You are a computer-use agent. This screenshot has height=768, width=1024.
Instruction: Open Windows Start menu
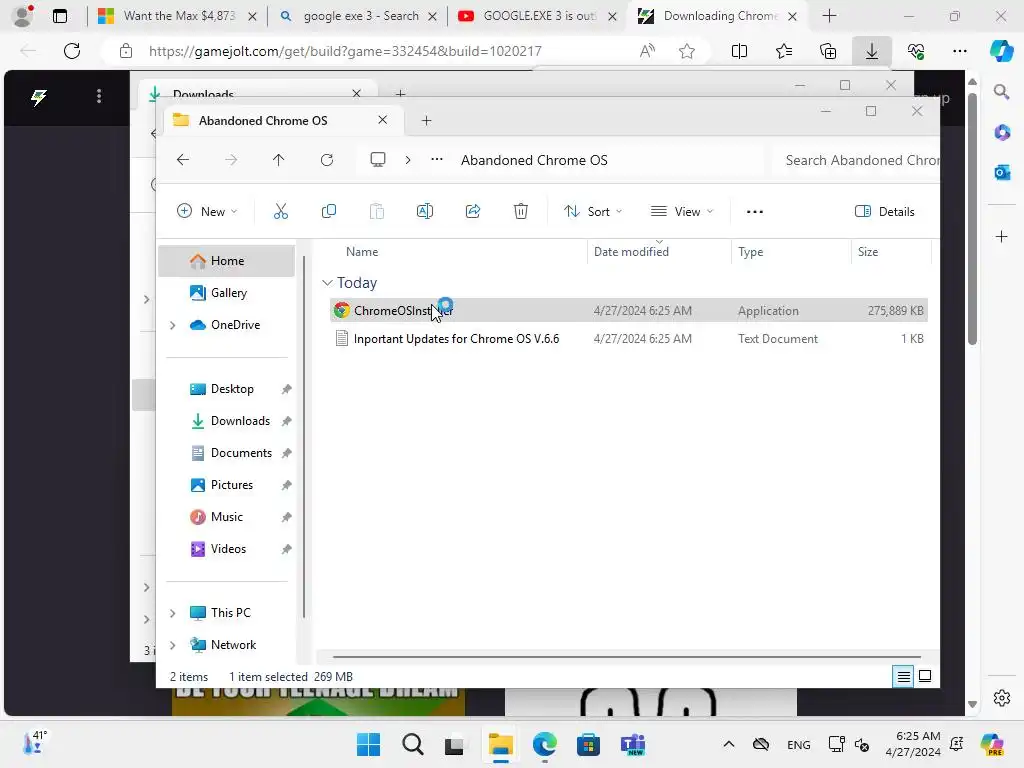coord(368,744)
